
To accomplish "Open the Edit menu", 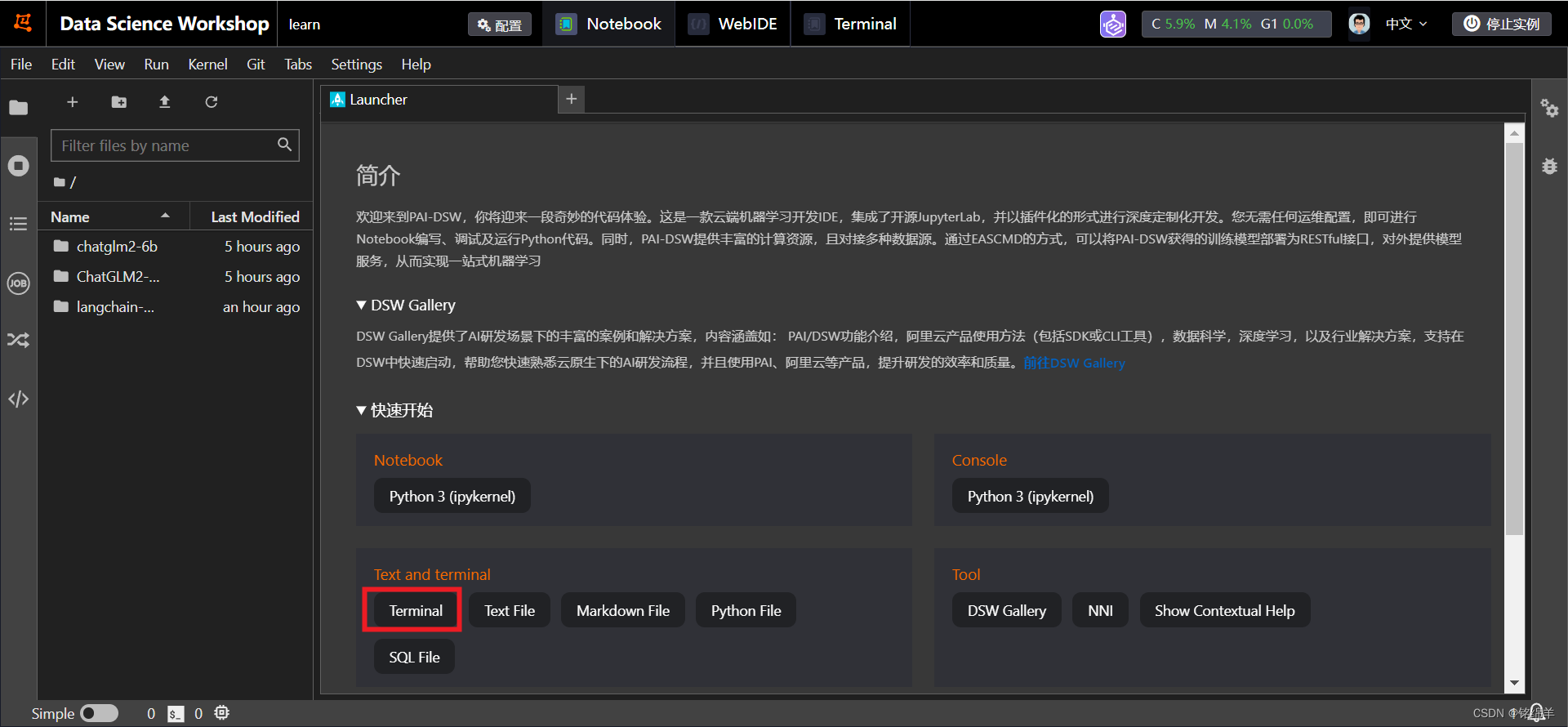I will [63, 64].
